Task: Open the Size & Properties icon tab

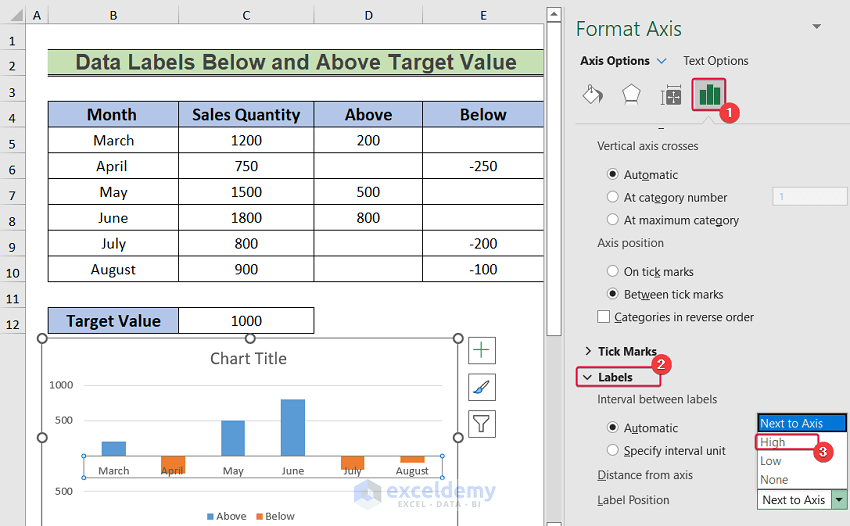Action: tap(671, 96)
